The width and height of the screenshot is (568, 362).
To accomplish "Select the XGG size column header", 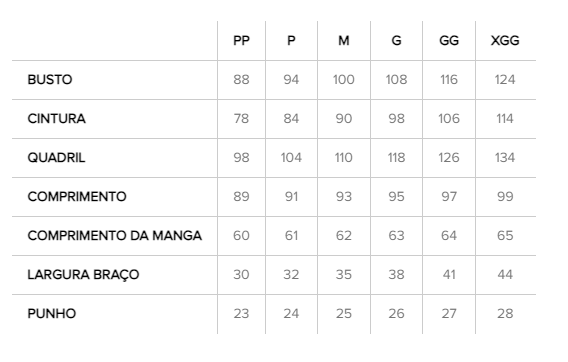I will 505,40.
